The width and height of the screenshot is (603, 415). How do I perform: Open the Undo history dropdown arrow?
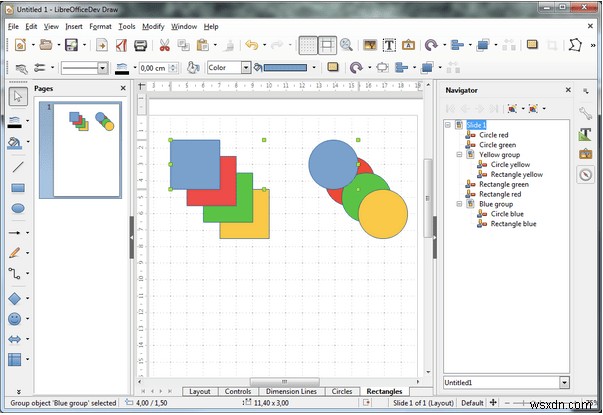point(264,45)
